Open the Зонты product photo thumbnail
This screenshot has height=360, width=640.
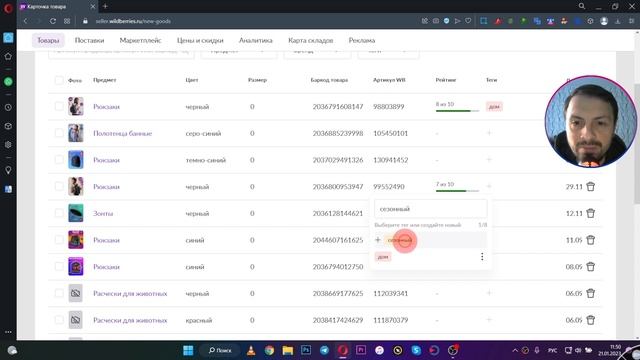click(x=76, y=213)
